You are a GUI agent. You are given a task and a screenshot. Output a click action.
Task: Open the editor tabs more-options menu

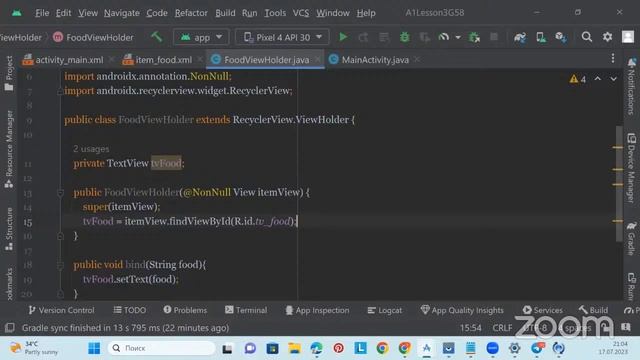point(613,58)
